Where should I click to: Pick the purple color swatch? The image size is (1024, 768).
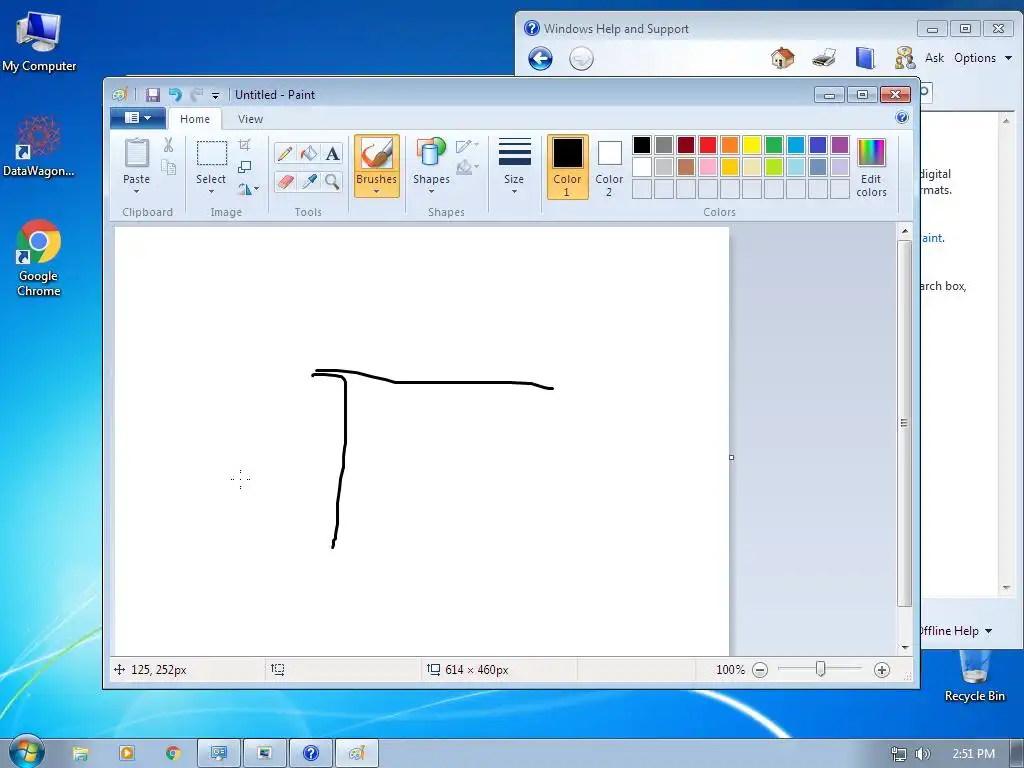[840, 144]
